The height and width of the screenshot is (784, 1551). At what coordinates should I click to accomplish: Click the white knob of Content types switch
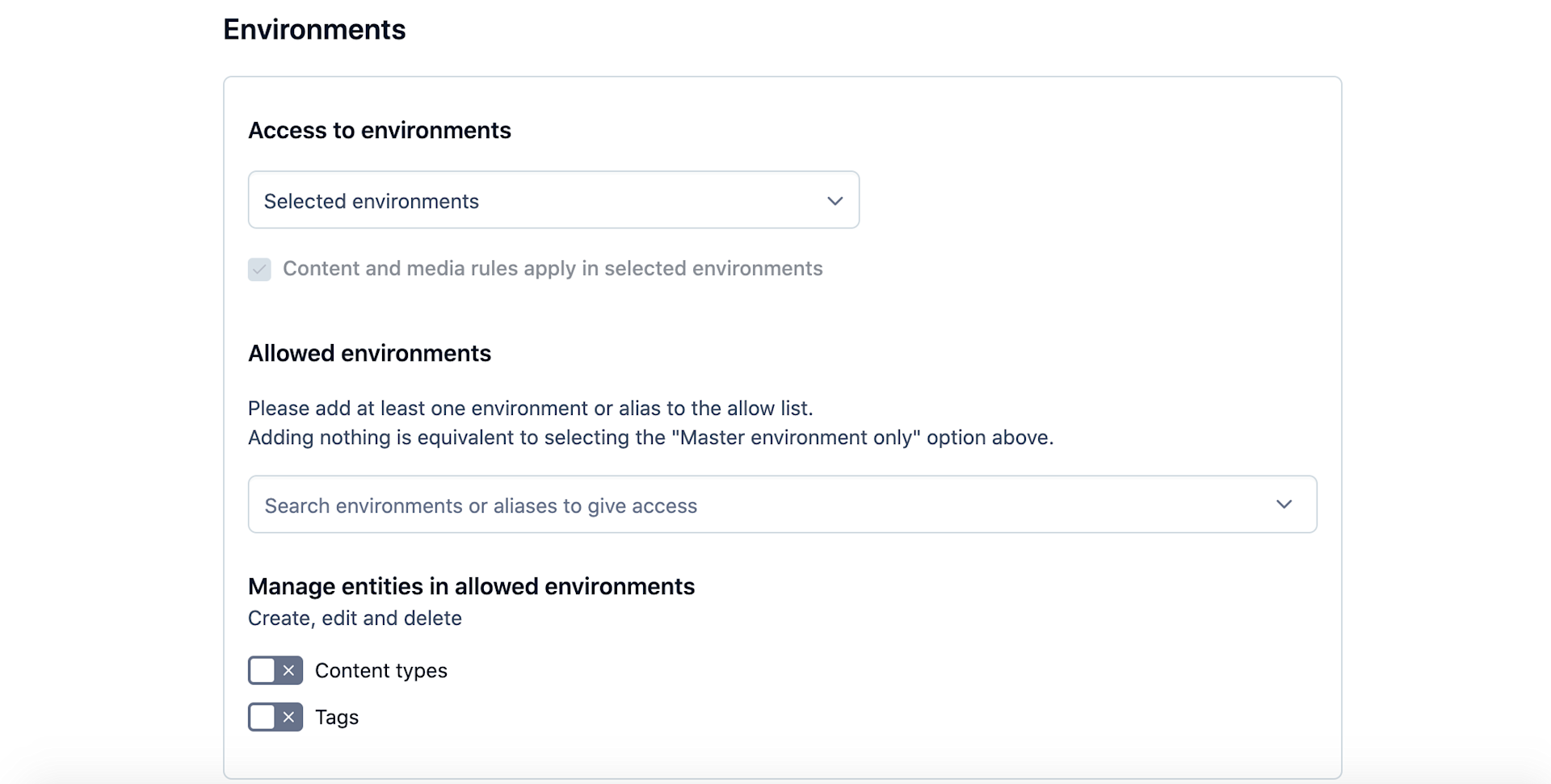tap(263, 670)
